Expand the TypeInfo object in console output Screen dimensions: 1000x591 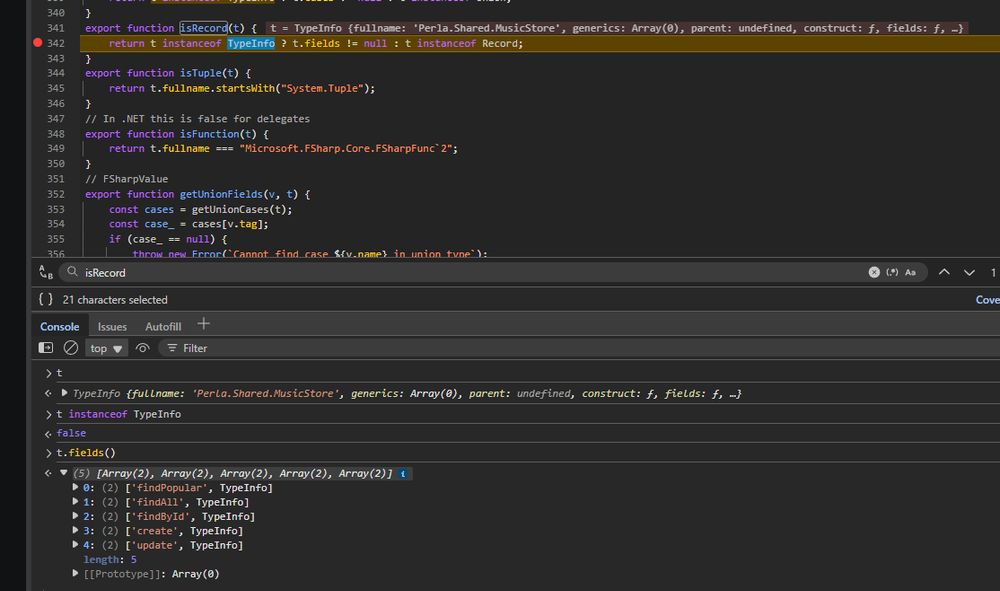pyautogui.click(x=64, y=393)
